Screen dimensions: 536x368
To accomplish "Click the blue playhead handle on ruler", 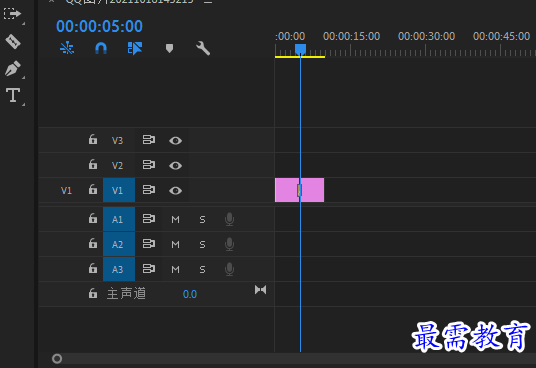I will tap(300, 49).
